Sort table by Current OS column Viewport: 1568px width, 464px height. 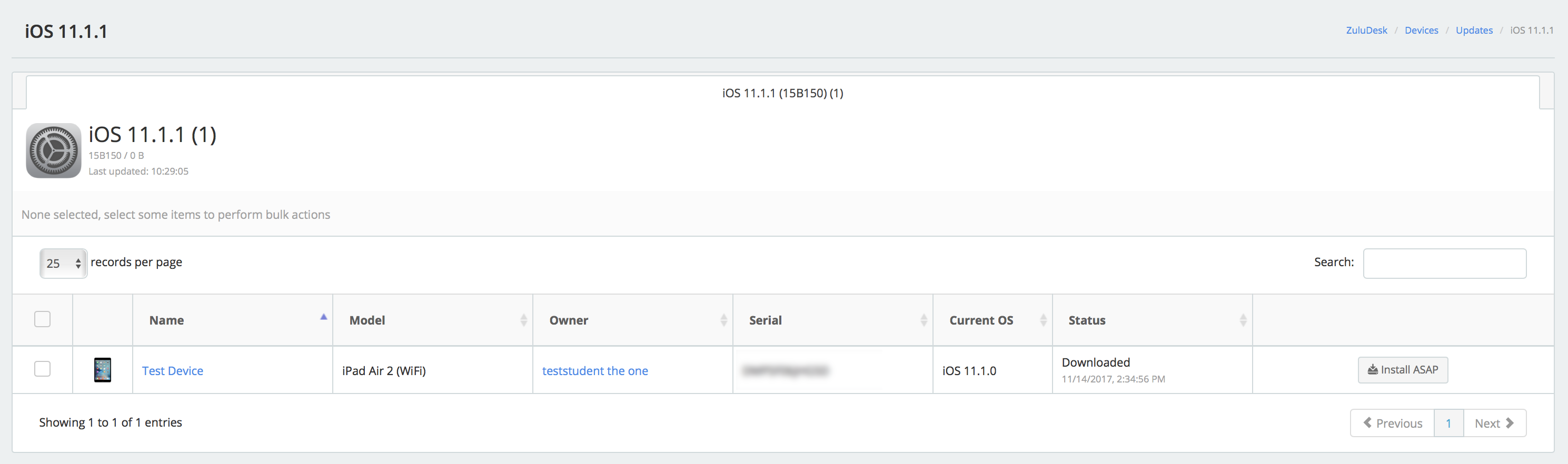(993, 320)
